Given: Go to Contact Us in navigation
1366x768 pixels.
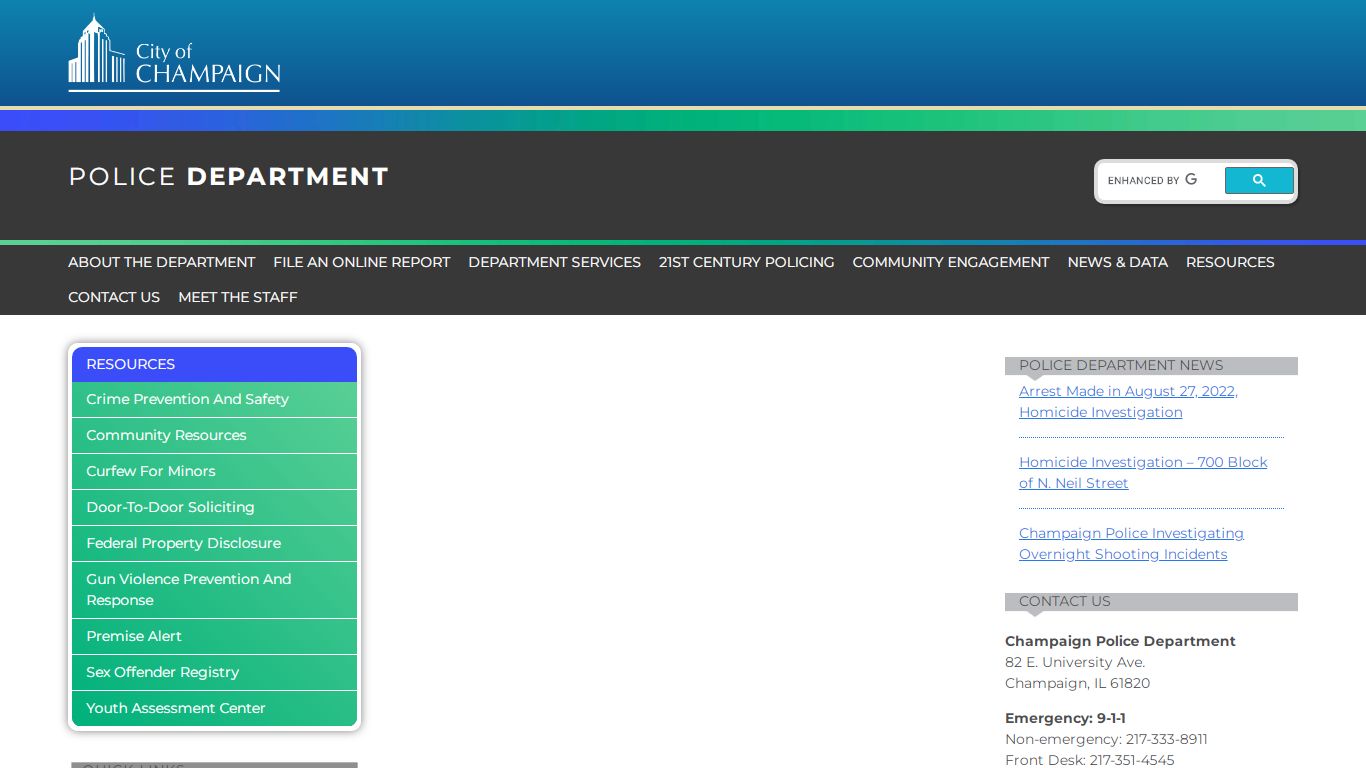Looking at the screenshot, I should coord(114,297).
